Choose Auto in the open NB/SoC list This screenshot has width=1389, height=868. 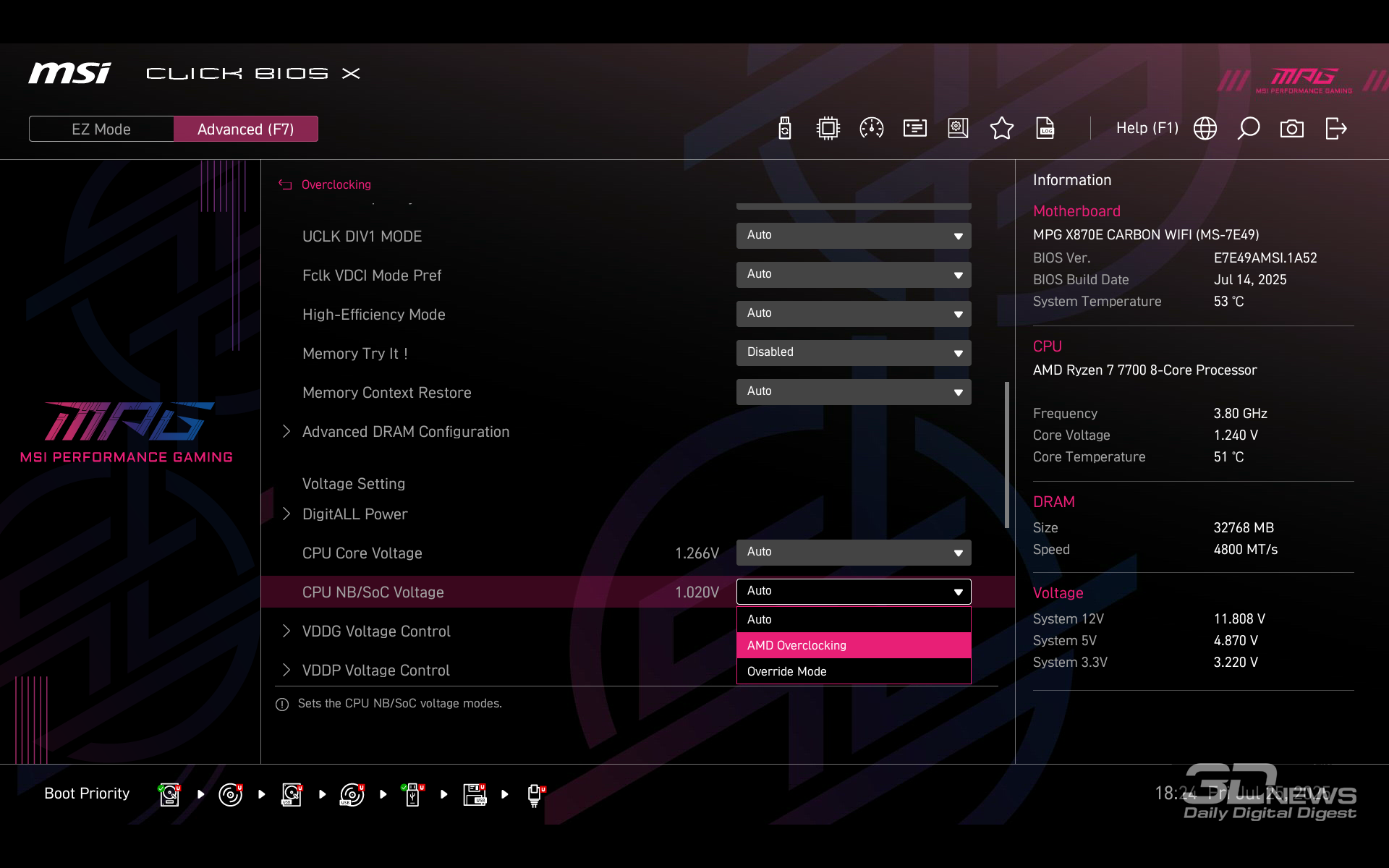(854, 619)
